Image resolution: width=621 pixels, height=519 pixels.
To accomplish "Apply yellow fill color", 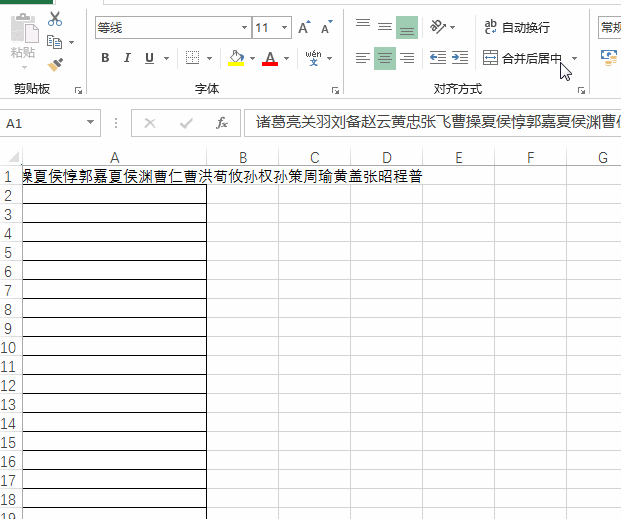I will click(x=236, y=58).
